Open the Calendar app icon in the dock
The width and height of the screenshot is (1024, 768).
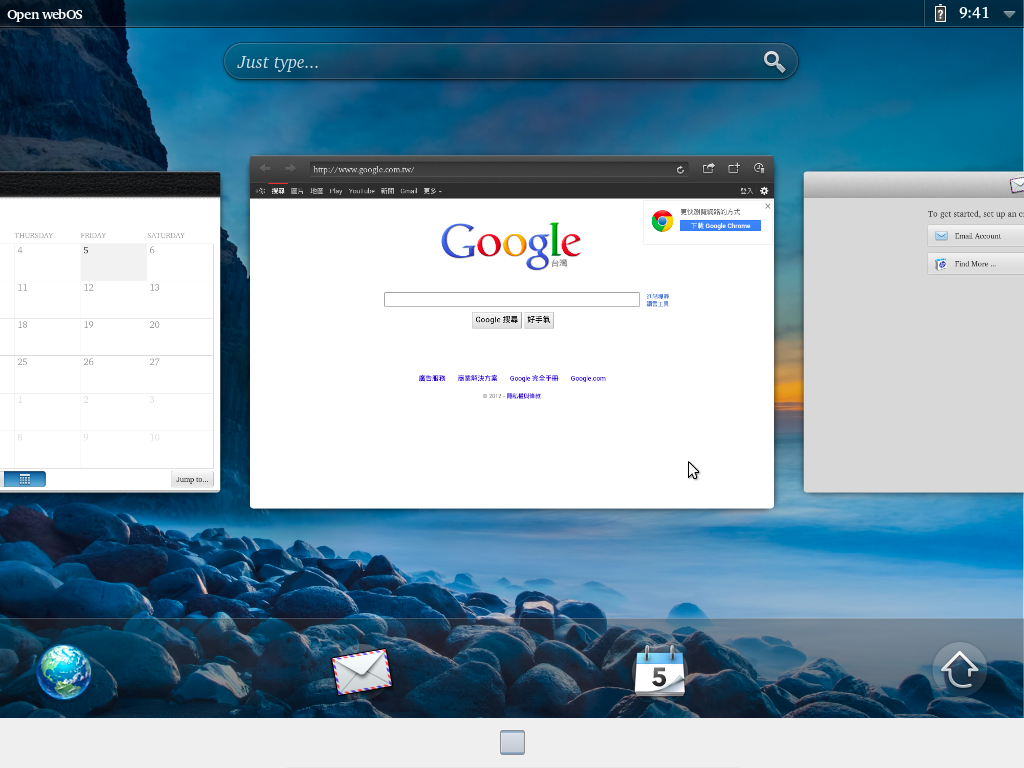(659, 671)
